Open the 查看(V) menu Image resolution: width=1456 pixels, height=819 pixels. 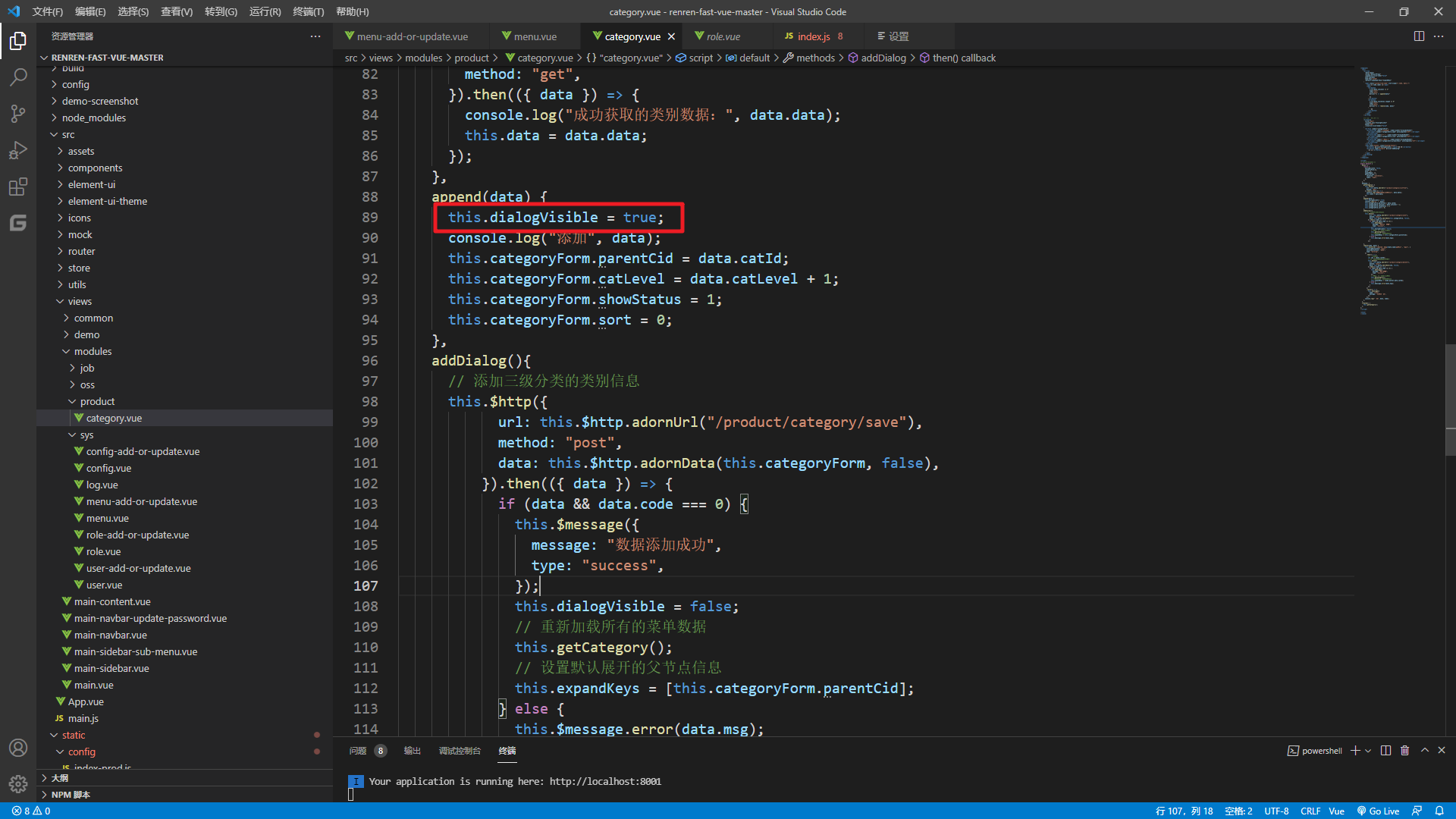(x=177, y=11)
